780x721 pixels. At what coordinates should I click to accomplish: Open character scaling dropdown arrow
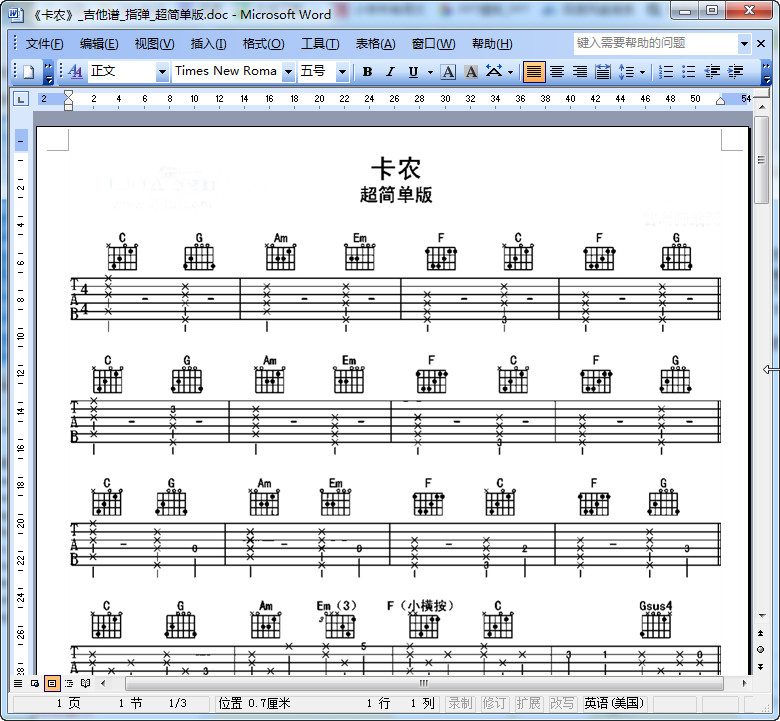click(x=510, y=73)
